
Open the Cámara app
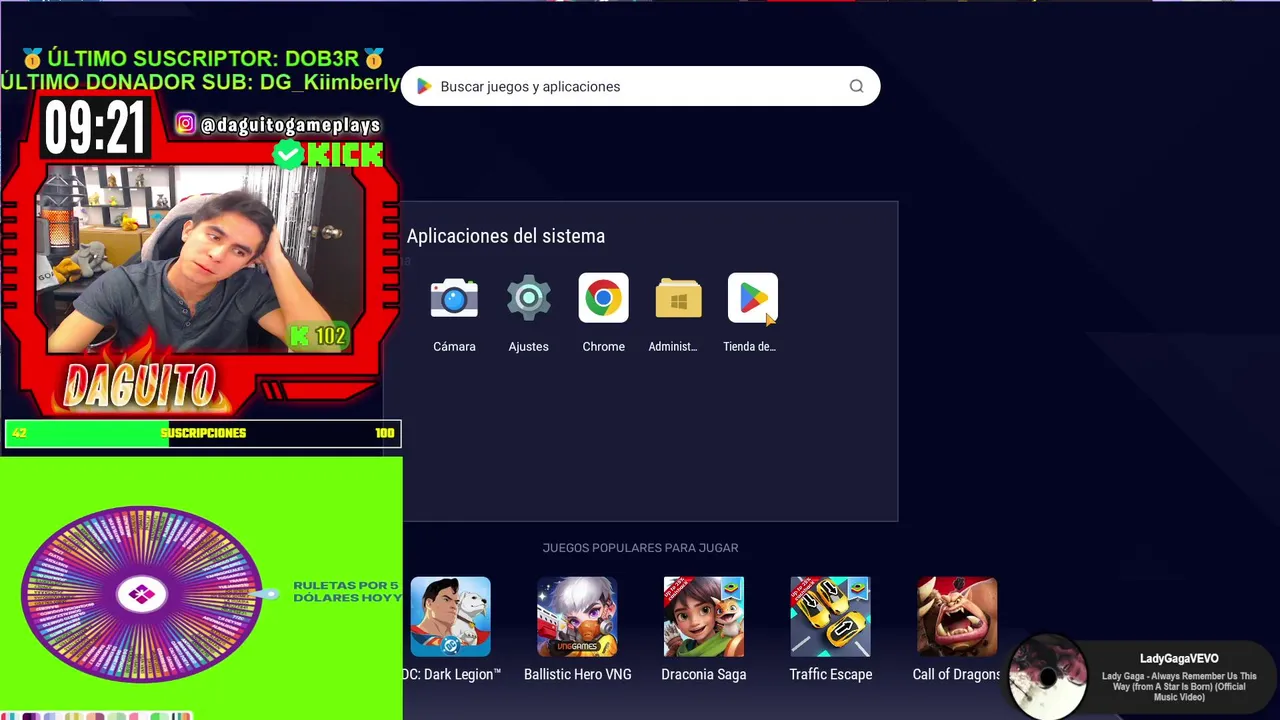coord(454,298)
